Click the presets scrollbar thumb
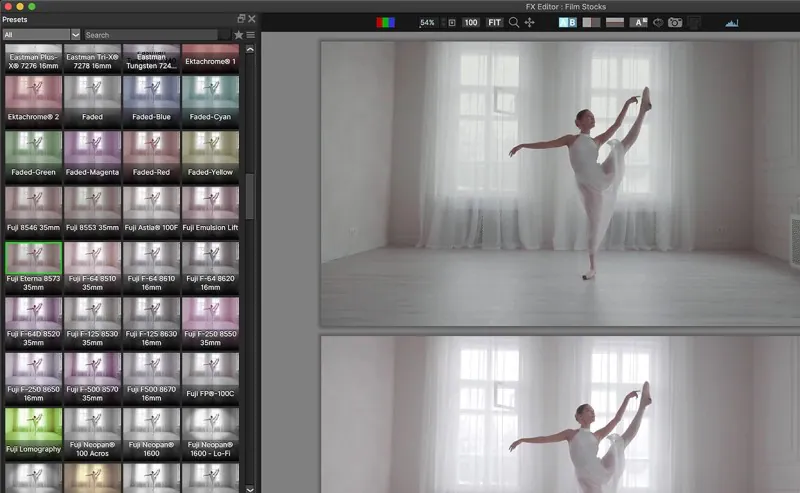 (x=250, y=196)
